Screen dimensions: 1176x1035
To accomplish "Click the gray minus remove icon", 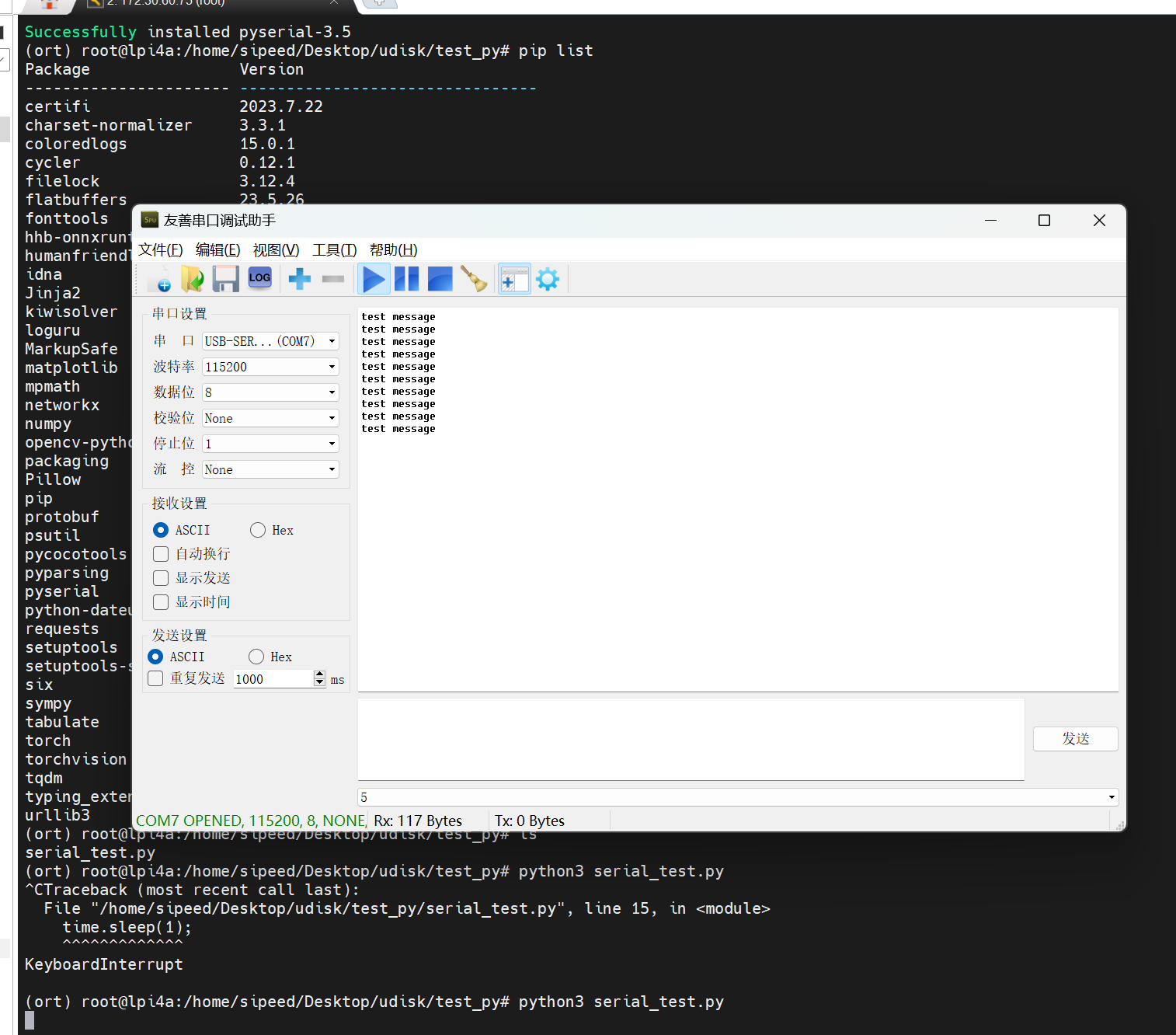I will 333,279.
